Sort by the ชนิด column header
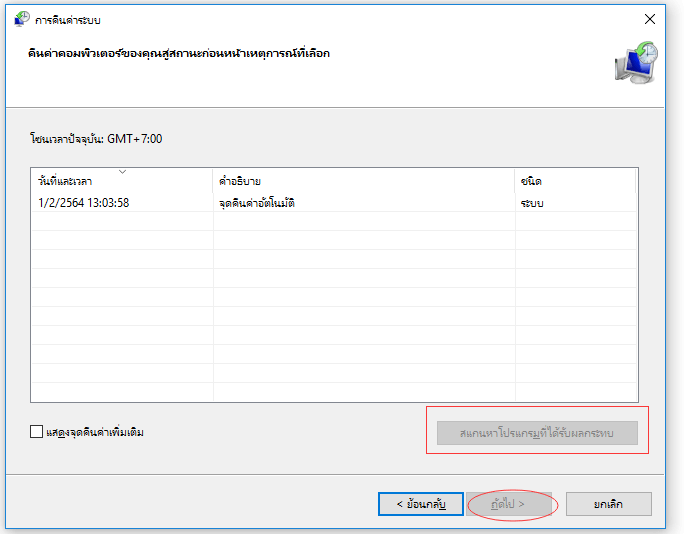Image resolution: width=684 pixels, height=534 pixels. pyautogui.click(x=575, y=181)
